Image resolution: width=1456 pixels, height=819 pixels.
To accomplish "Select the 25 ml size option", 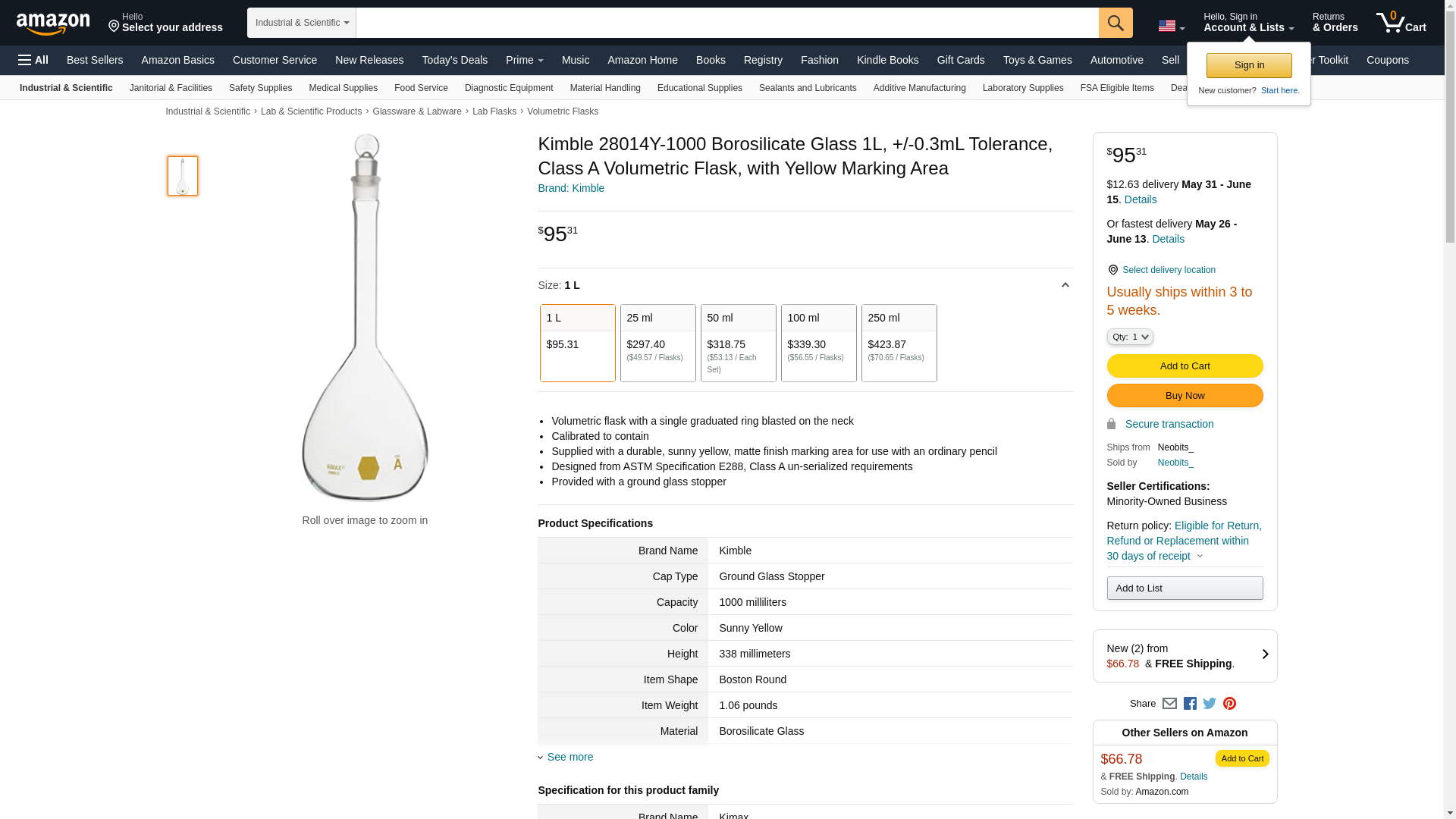I will (x=657, y=343).
